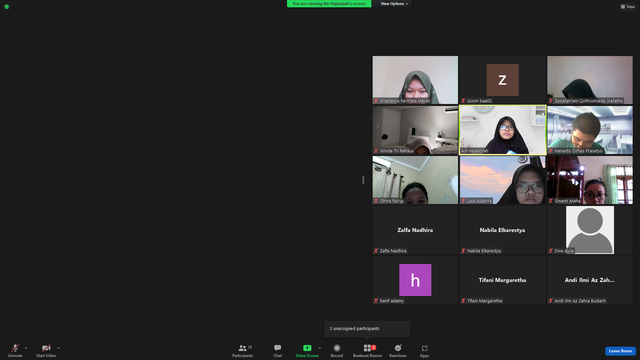Click the "Diva Aulia" name label
Image resolution: width=640 pixels, height=360 pixels.
[564, 251]
